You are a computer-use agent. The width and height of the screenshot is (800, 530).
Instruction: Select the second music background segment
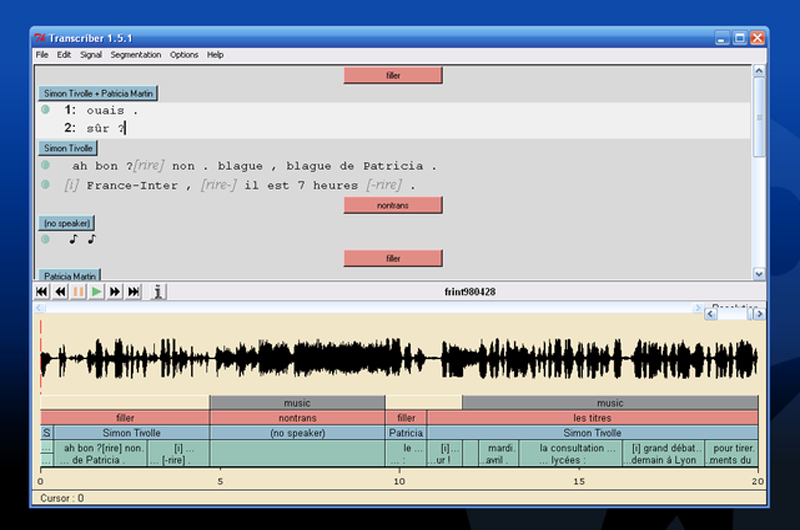point(610,402)
